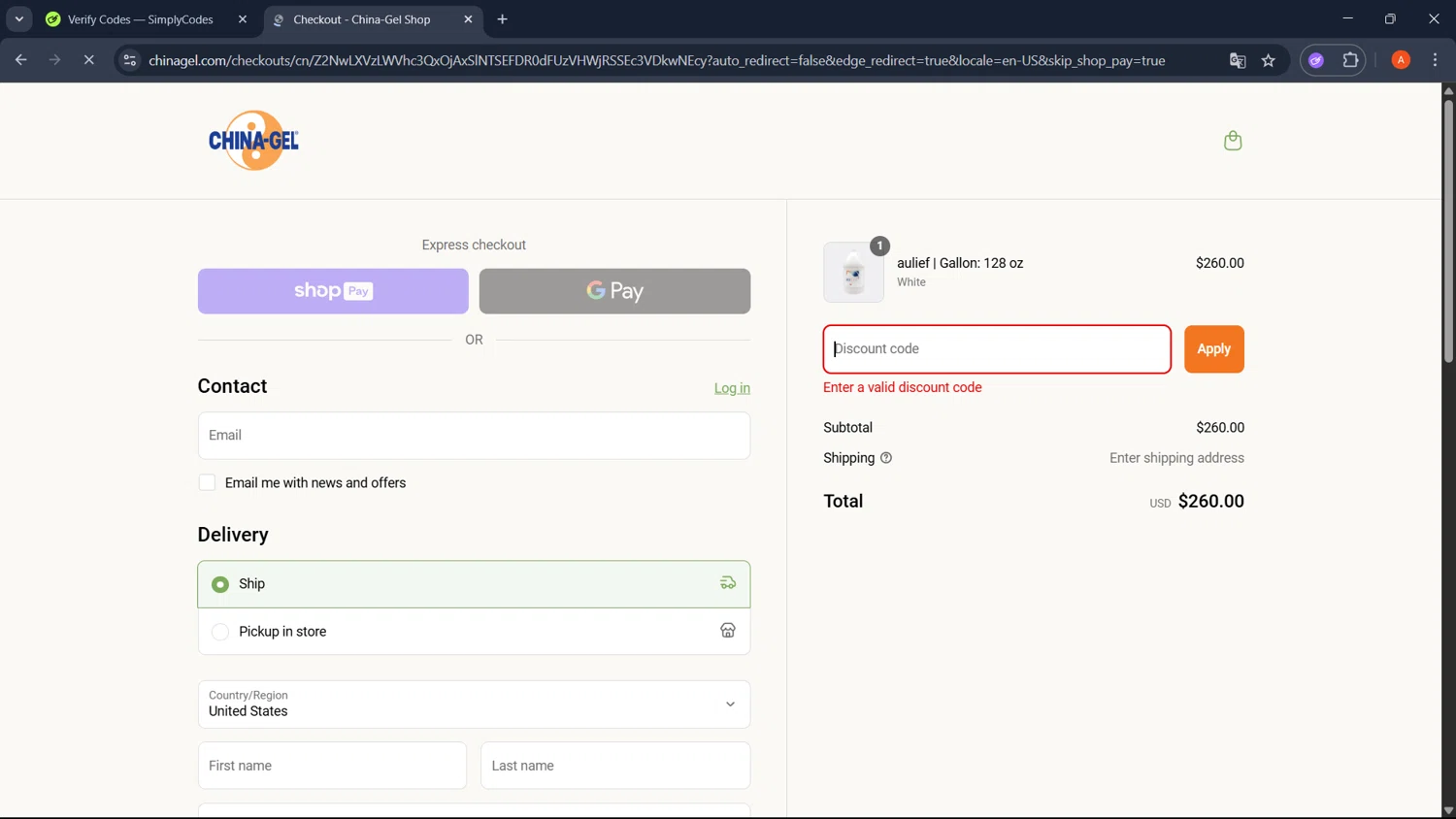Image resolution: width=1456 pixels, height=819 pixels.
Task: Choose Pickup in store option
Action: [474, 631]
